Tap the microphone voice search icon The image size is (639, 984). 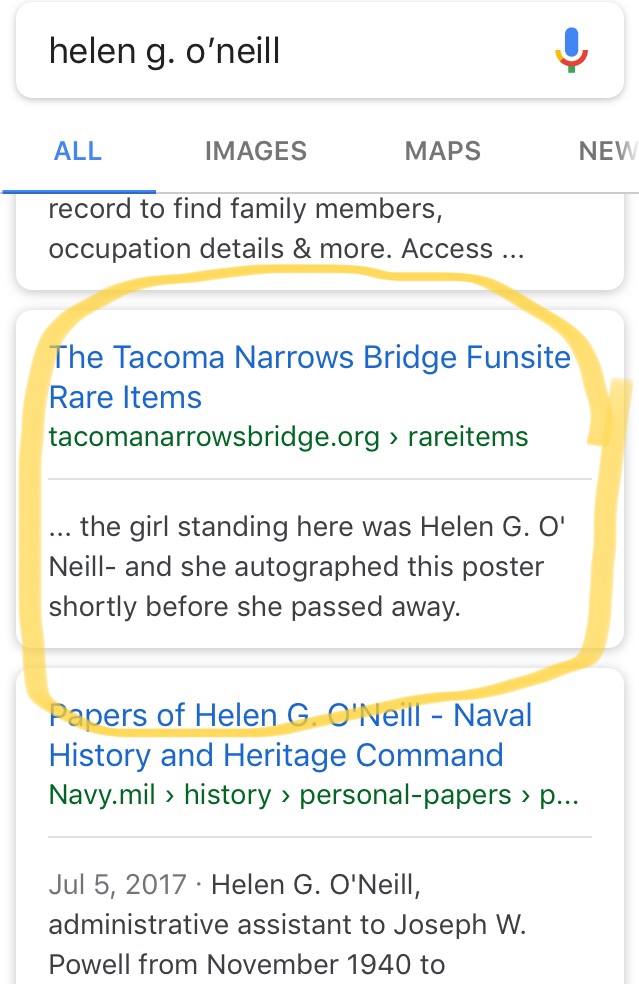coord(571,50)
